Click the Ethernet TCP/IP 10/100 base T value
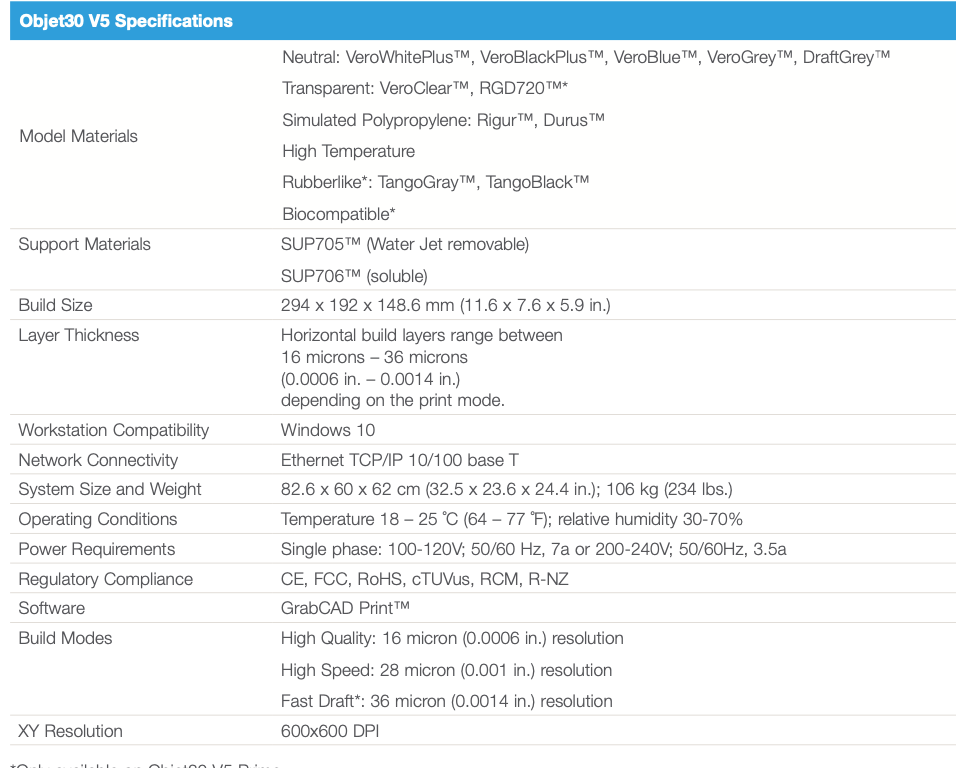The width and height of the screenshot is (956, 768). click(x=399, y=460)
